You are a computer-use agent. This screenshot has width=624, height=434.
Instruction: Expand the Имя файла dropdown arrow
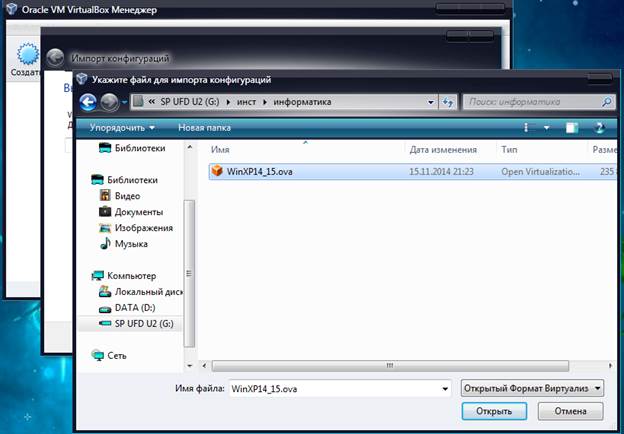445,389
